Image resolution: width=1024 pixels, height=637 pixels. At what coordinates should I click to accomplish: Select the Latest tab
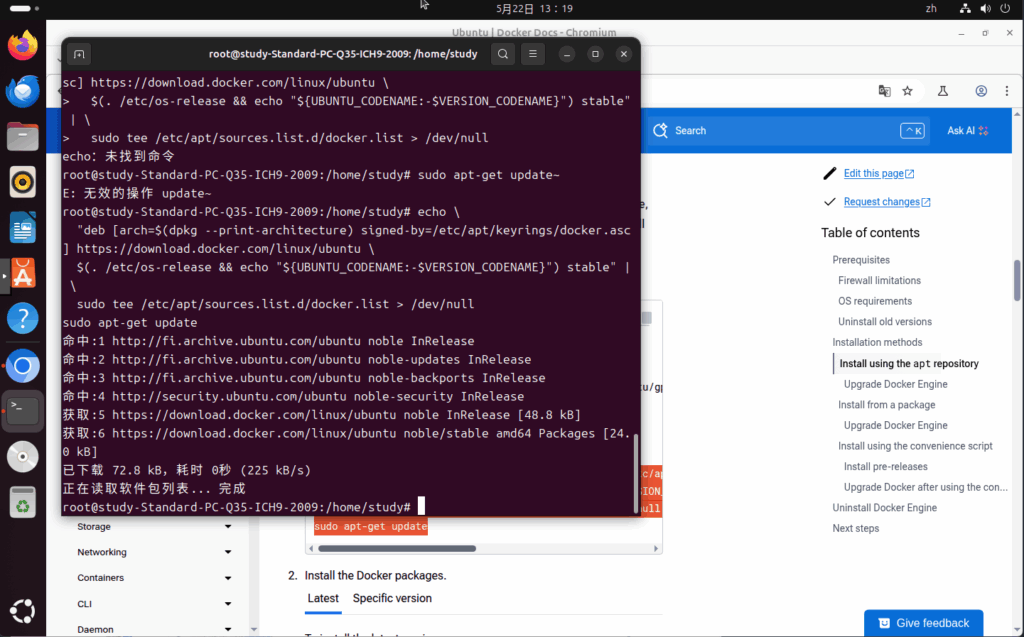[323, 598]
